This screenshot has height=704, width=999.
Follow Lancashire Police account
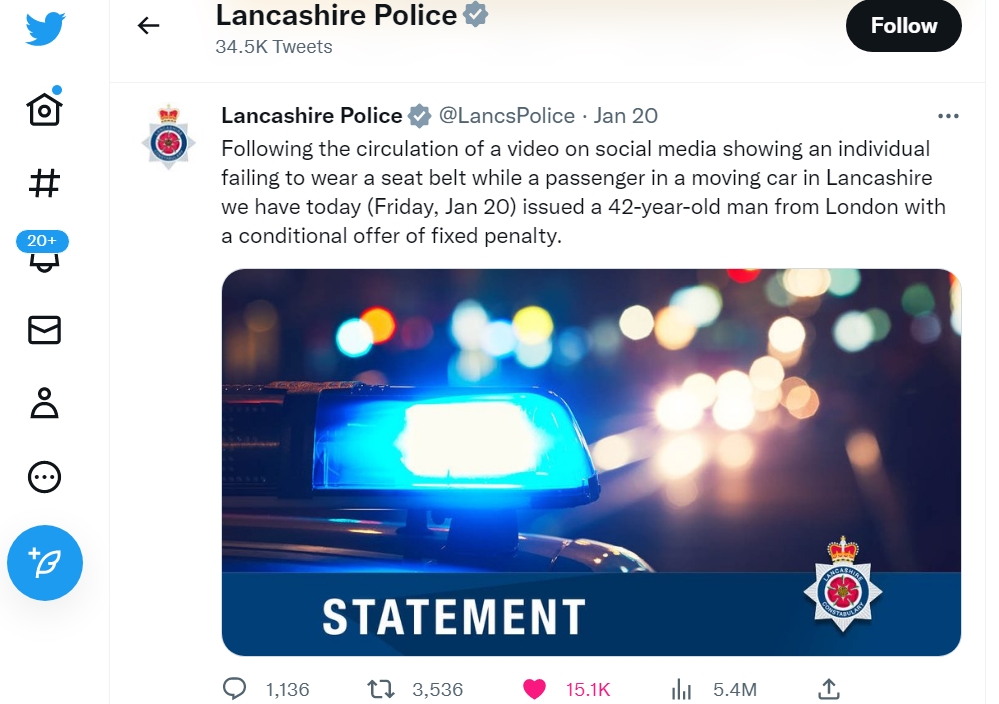tap(903, 25)
